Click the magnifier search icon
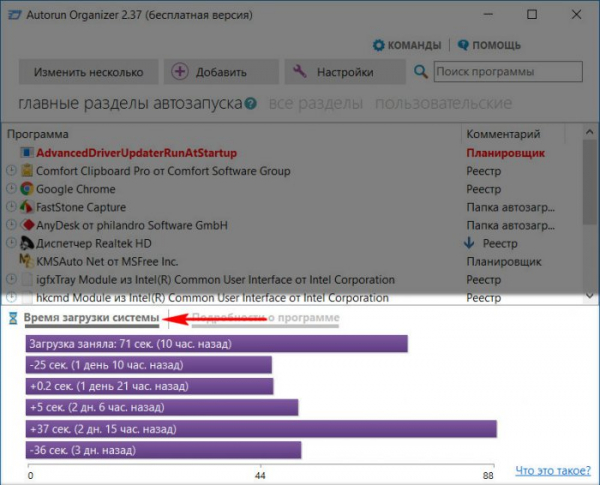The height and width of the screenshot is (485, 600). [421, 72]
